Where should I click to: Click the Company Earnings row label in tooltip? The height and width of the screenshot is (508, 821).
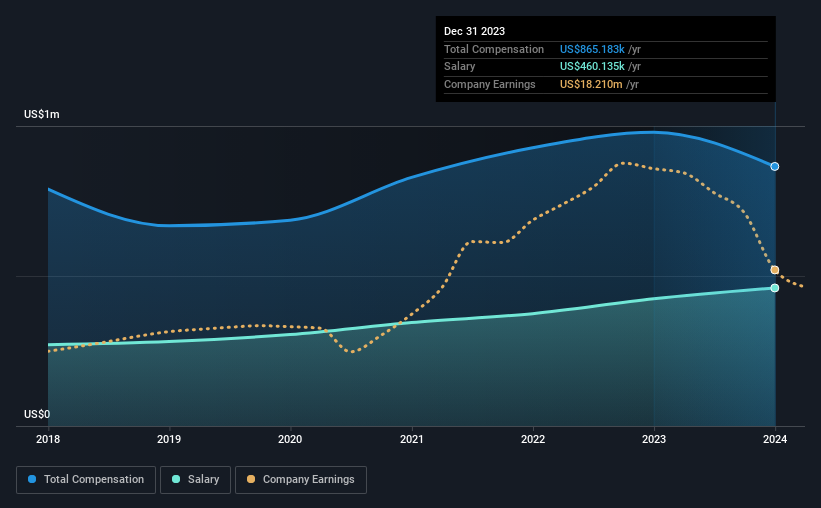[x=490, y=84]
